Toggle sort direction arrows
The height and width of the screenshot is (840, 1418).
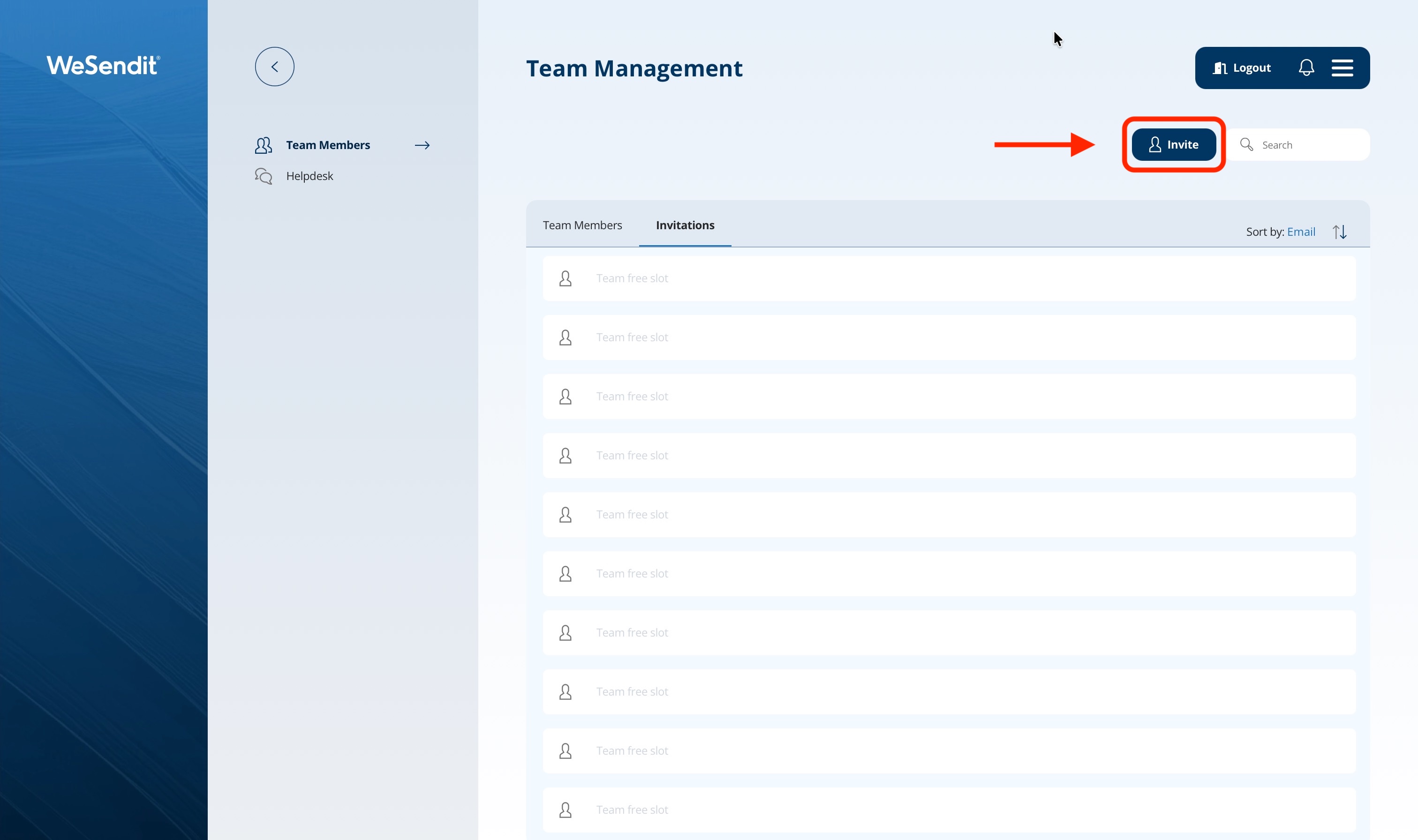pyautogui.click(x=1339, y=232)
